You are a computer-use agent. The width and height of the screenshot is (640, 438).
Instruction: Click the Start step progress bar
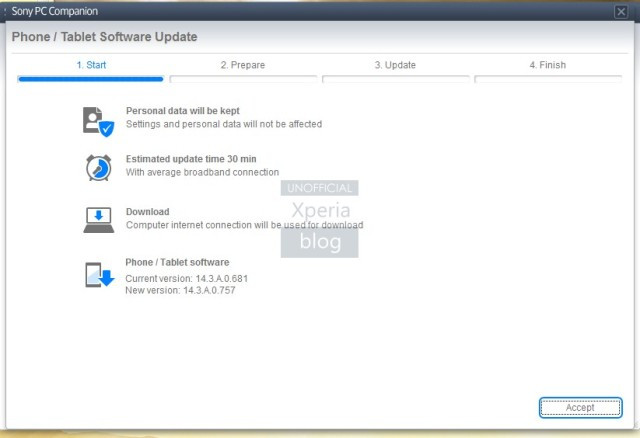point(91,79)
